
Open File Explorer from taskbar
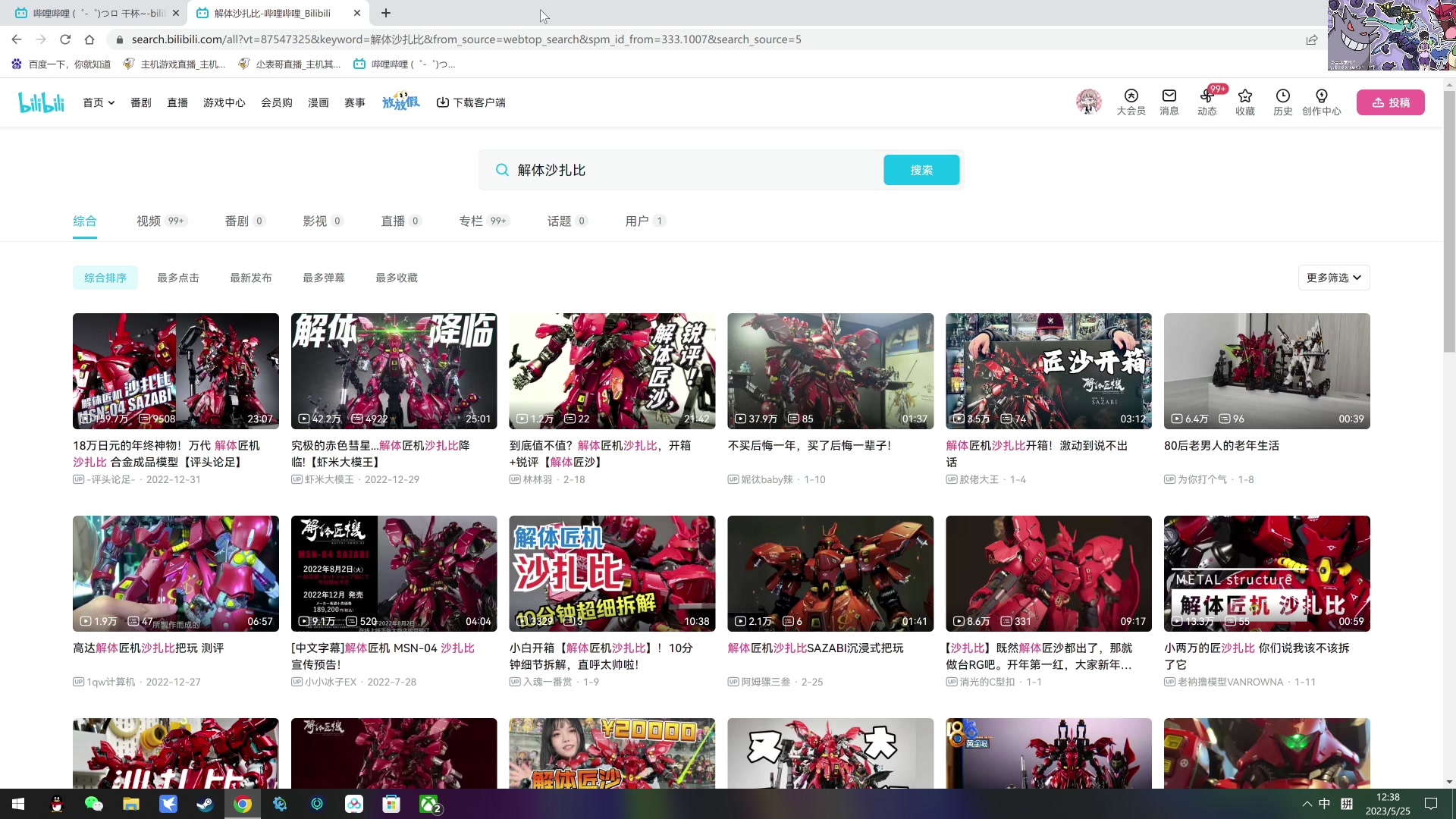tap(130, 804)
